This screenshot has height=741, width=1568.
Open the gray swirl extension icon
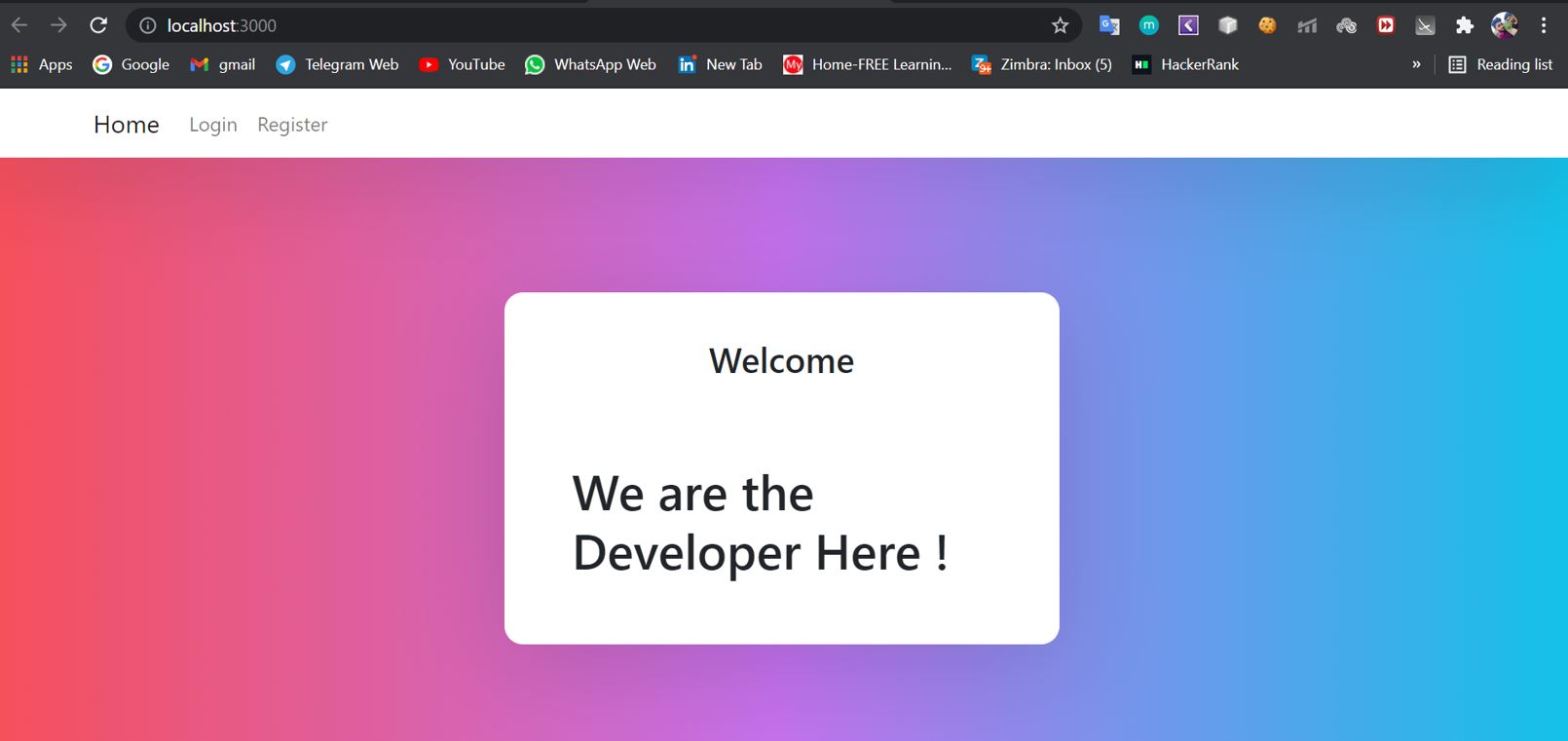[x=1346, y=25]
